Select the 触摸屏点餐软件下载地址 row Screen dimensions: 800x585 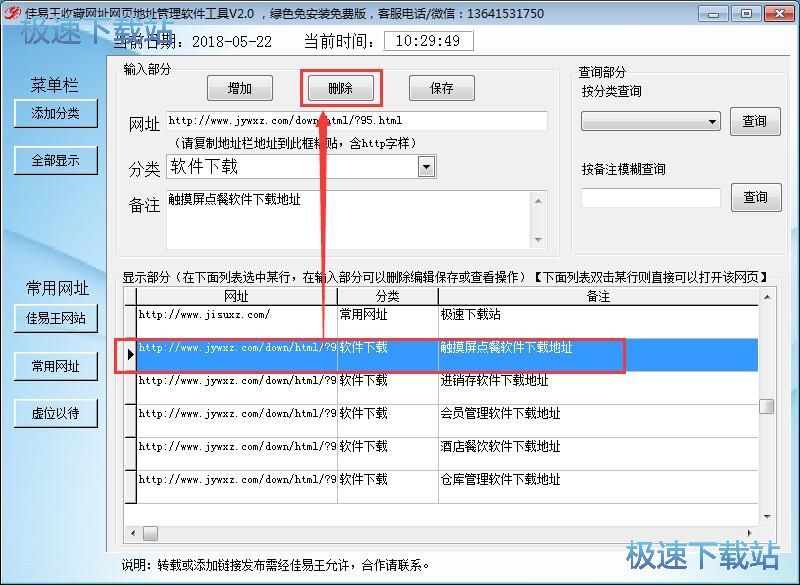point(447,354)
